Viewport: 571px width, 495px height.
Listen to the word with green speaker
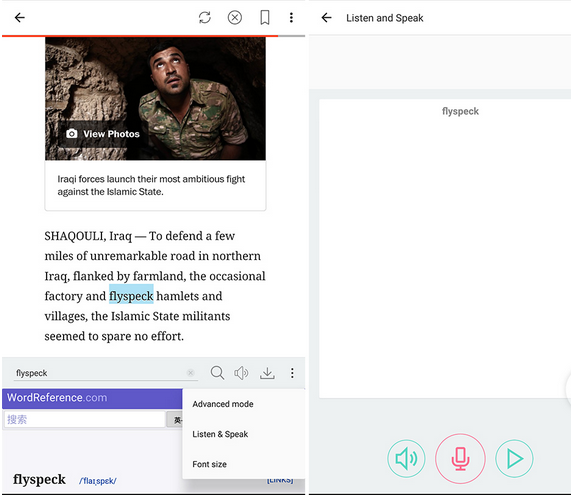(406, 459)
